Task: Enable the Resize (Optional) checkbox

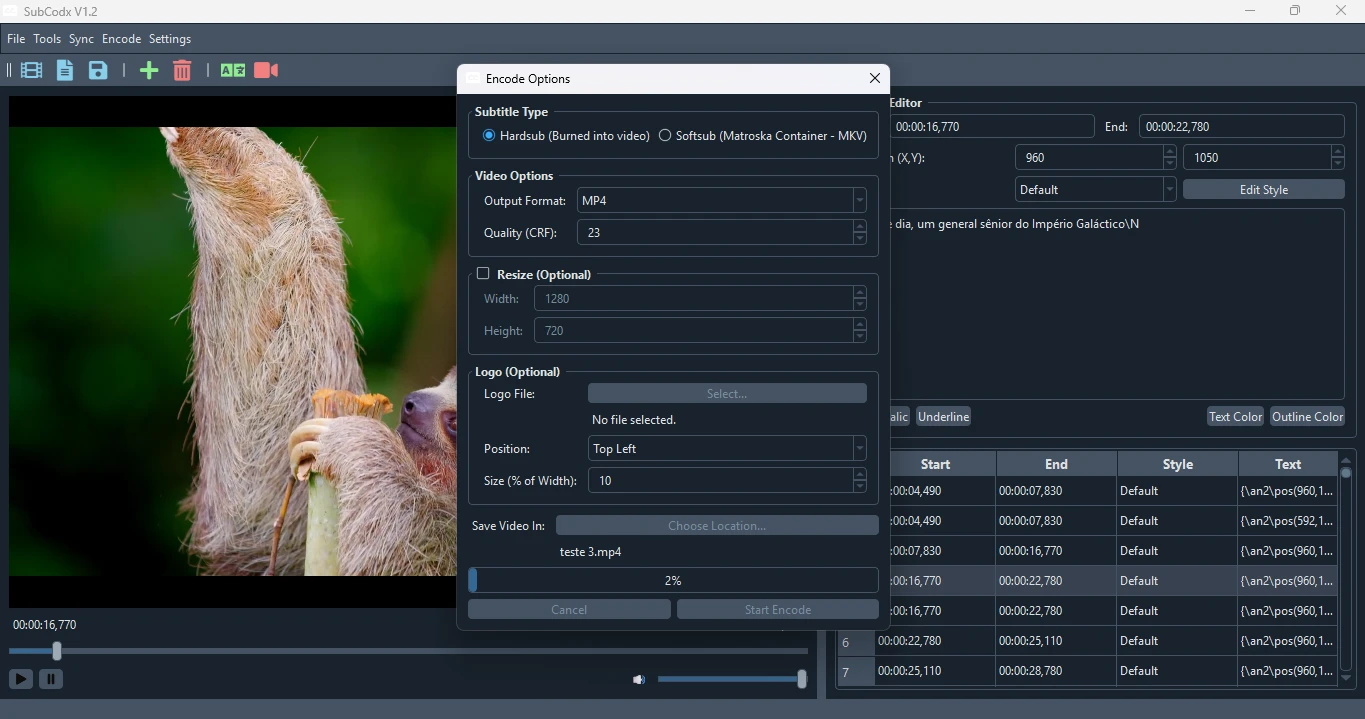Action: pyautogui.click(x=483, y=274)
